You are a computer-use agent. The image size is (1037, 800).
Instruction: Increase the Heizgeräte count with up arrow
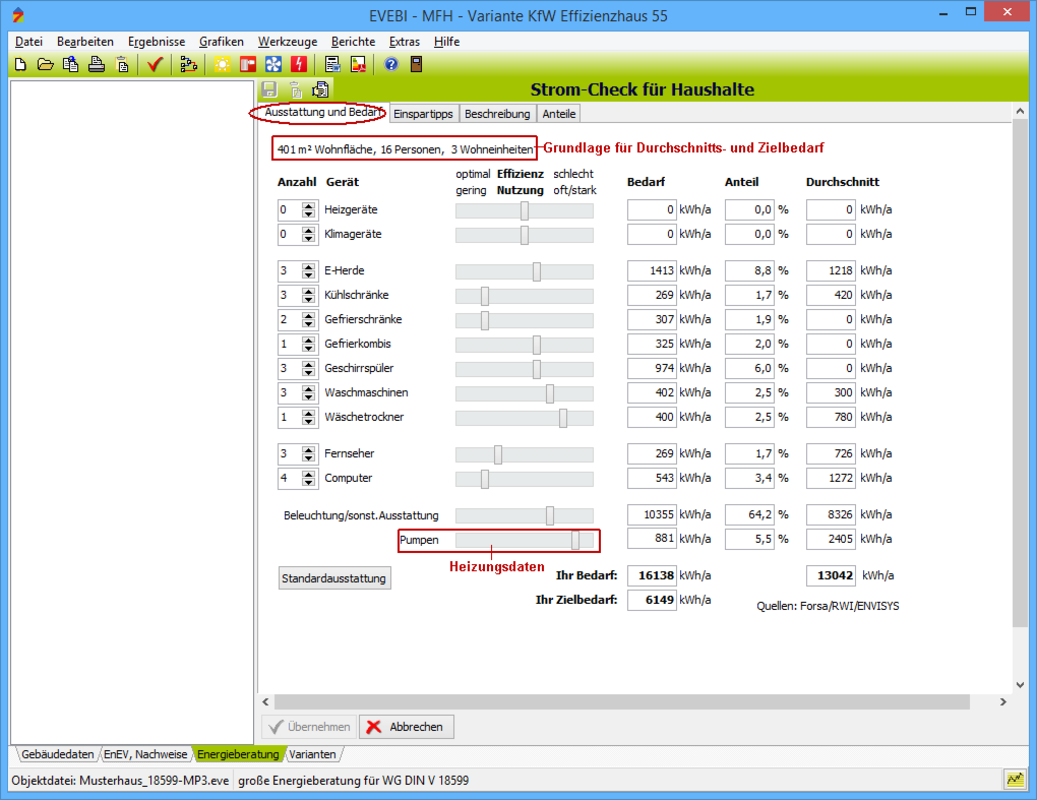[x=309, y=206]
